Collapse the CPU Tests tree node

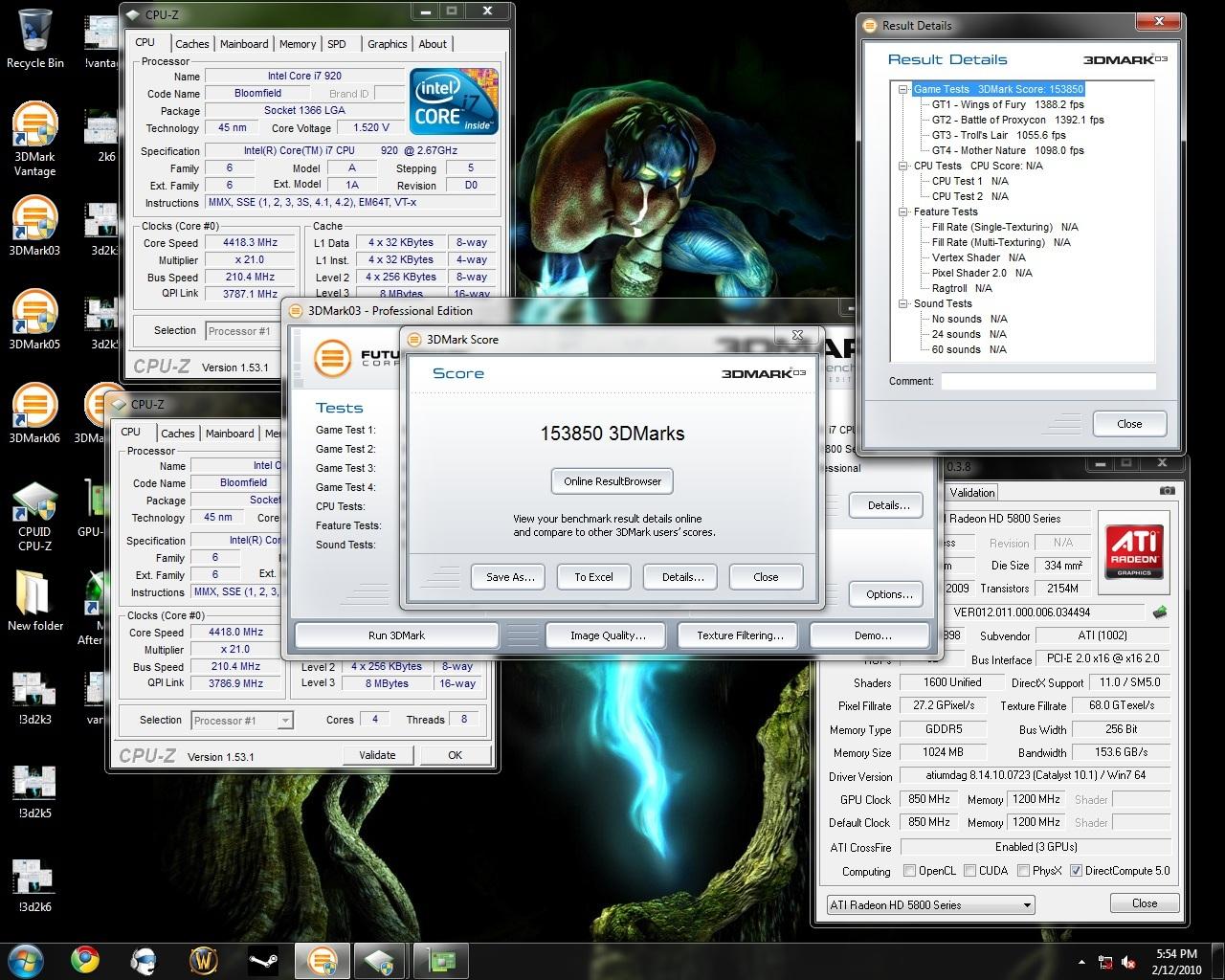click(902, 166)
